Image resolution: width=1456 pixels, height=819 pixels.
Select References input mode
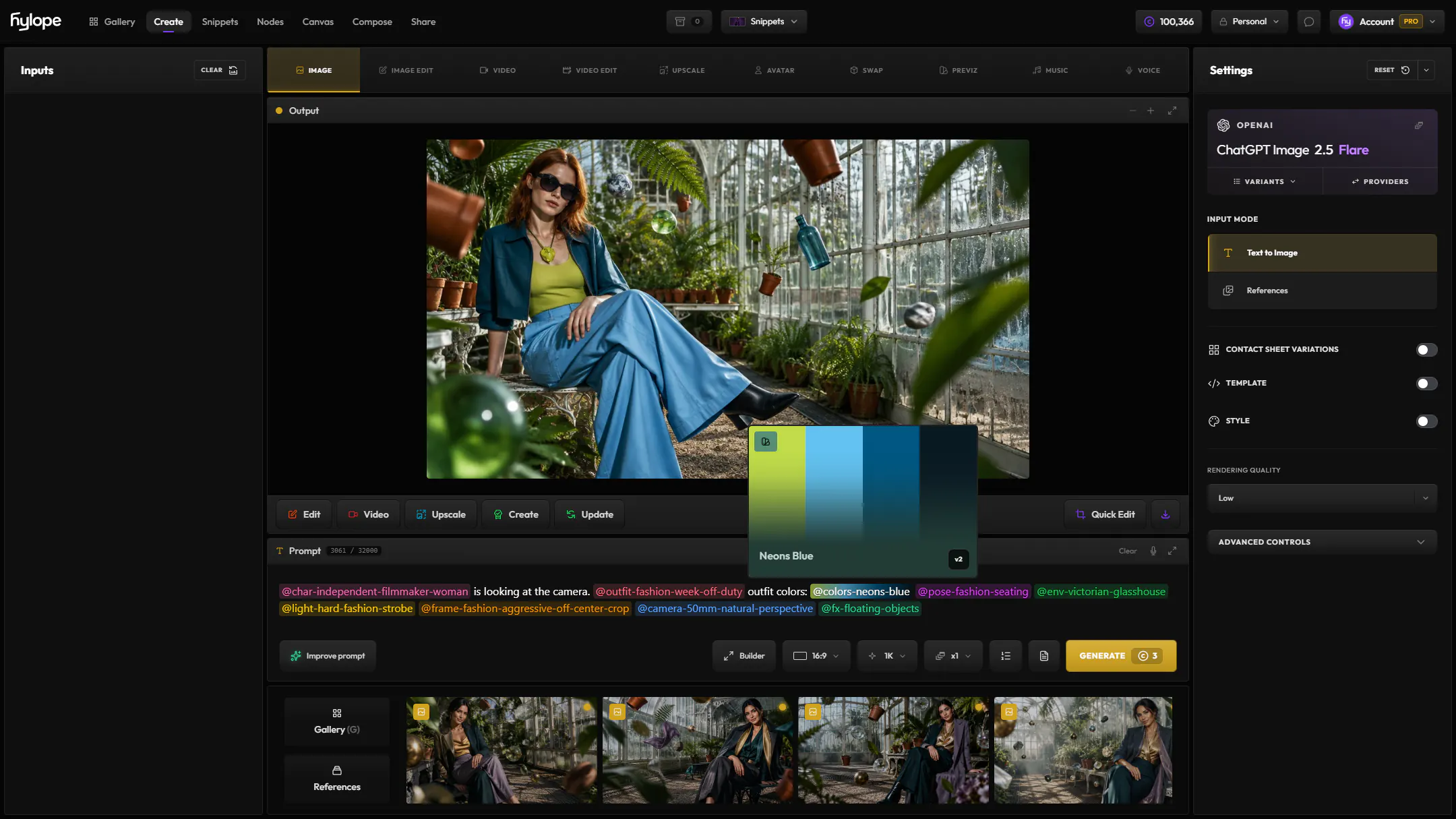pyautogui.click(x=1322, y=291)
